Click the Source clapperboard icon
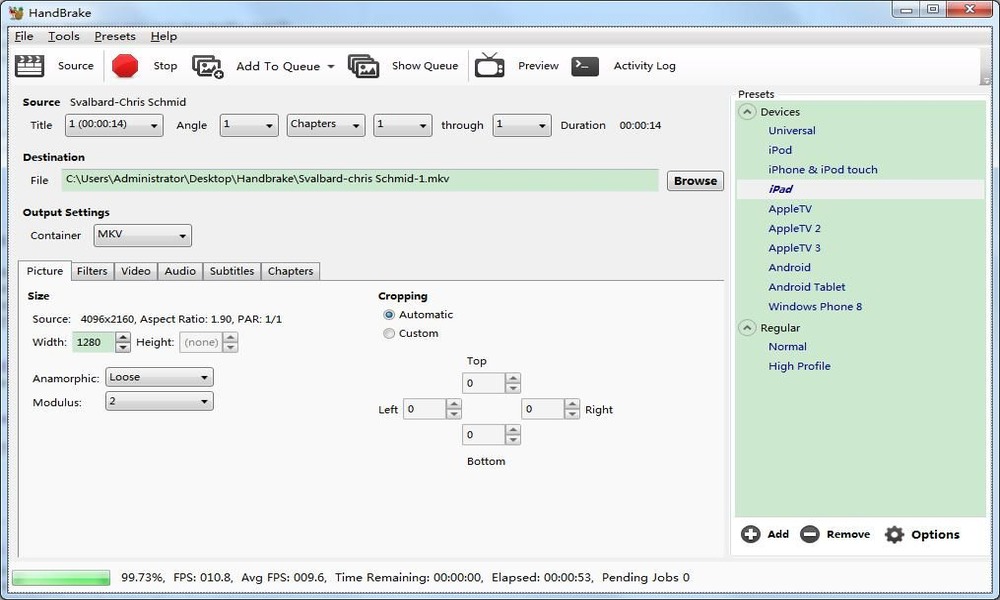This screenshot has width=1000, height=600. (x=30, y=66)
